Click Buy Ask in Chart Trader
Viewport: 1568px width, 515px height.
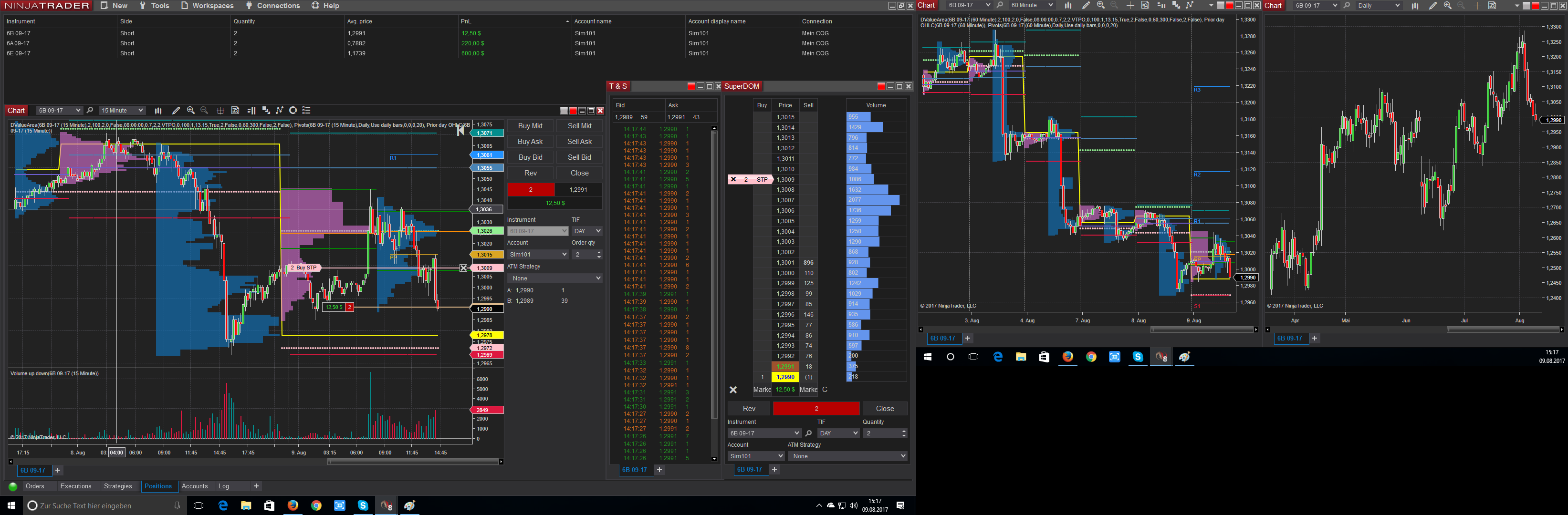530,142
